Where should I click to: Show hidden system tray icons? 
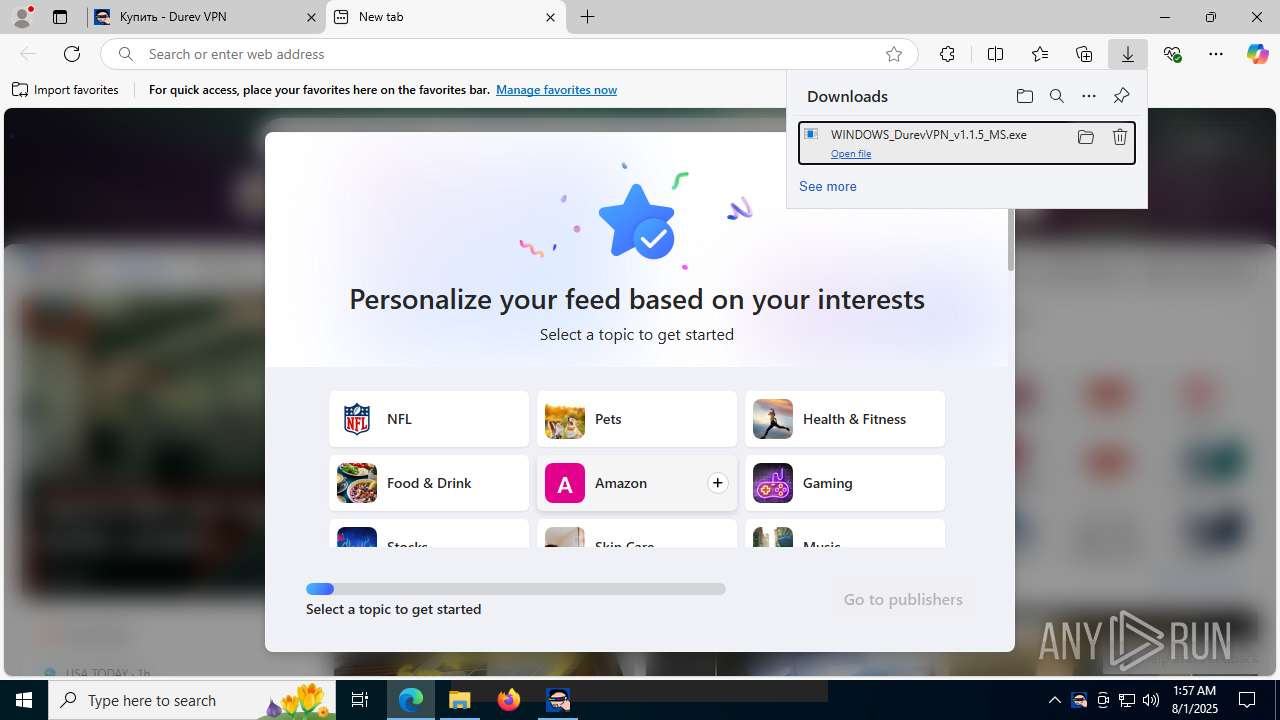1054,700
